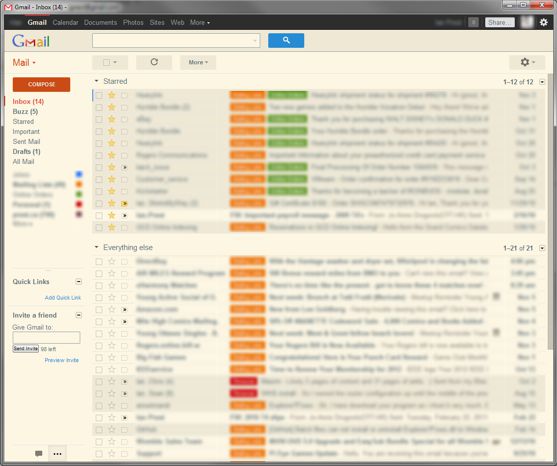Screen dimensions: 557x466
Task: Click the Gmail favicon in the window title bar
Action: click(8, 7)
